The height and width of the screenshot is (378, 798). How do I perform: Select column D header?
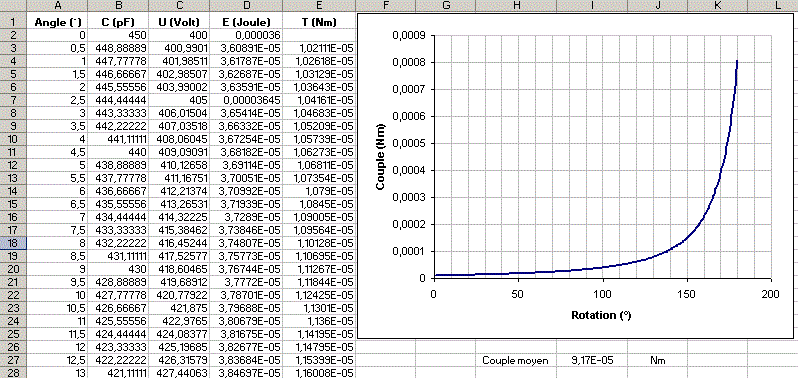245,6
